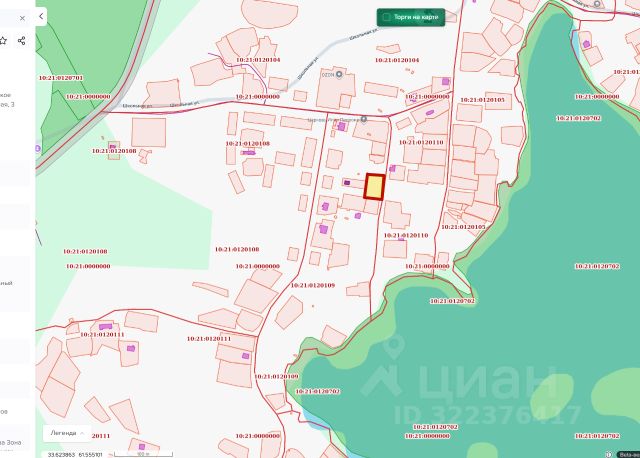The width and height of the screenshot is (640, 458).
Task: Open the map info icon beside the Beta badge
Action: pos(609,454)
